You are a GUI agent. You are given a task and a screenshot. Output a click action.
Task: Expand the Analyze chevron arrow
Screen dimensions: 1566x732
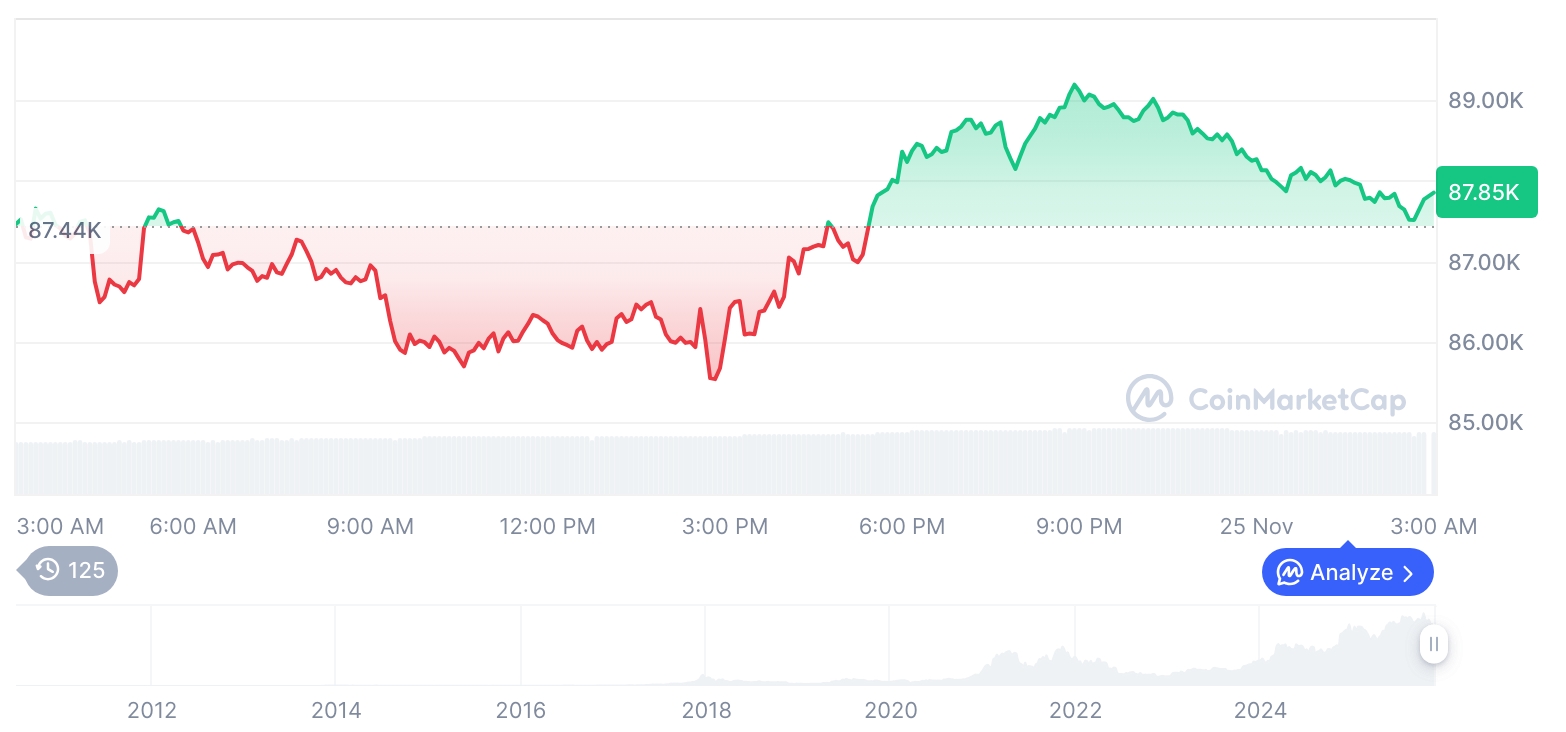1408,573
